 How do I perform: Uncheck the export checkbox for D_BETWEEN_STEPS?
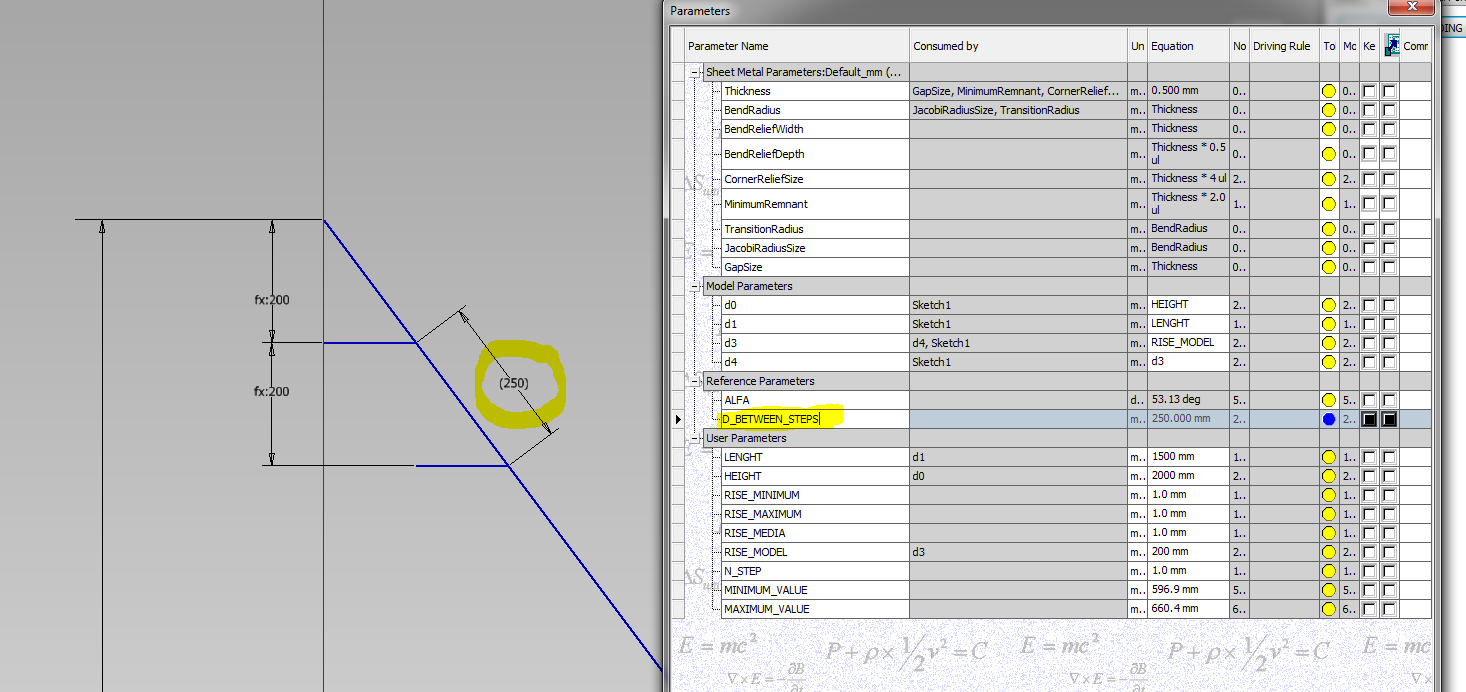point(1388,418)
